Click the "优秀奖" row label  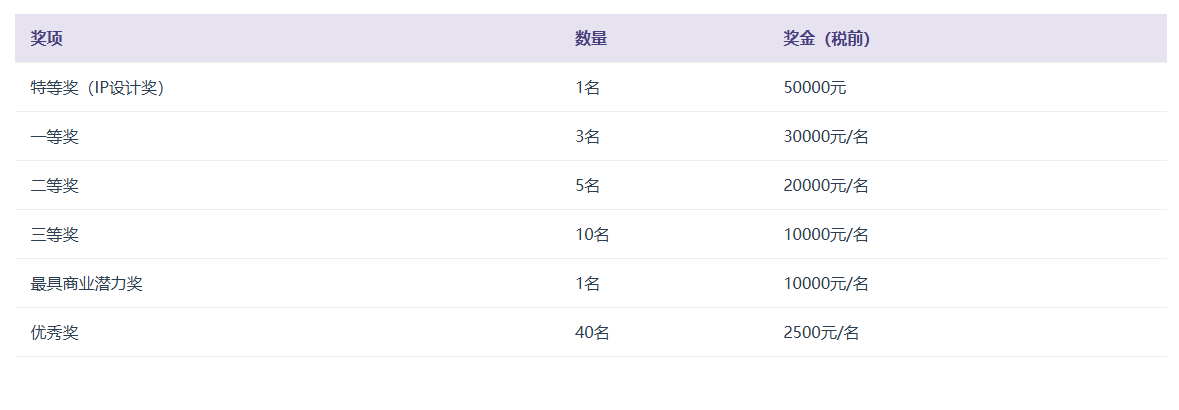[x=55, y=333]
